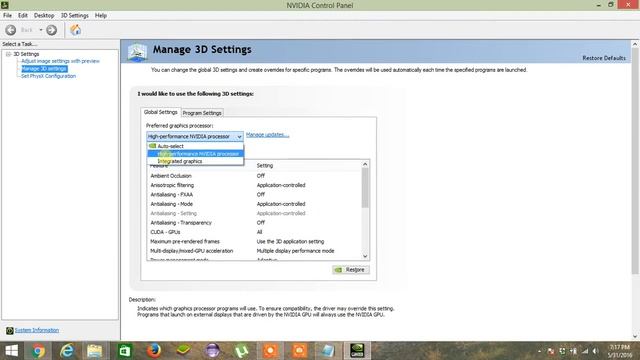Screen dimensions: 640x360
Task: Select the Antialiasing - FXAA row
Action: [x=254, y=195]
